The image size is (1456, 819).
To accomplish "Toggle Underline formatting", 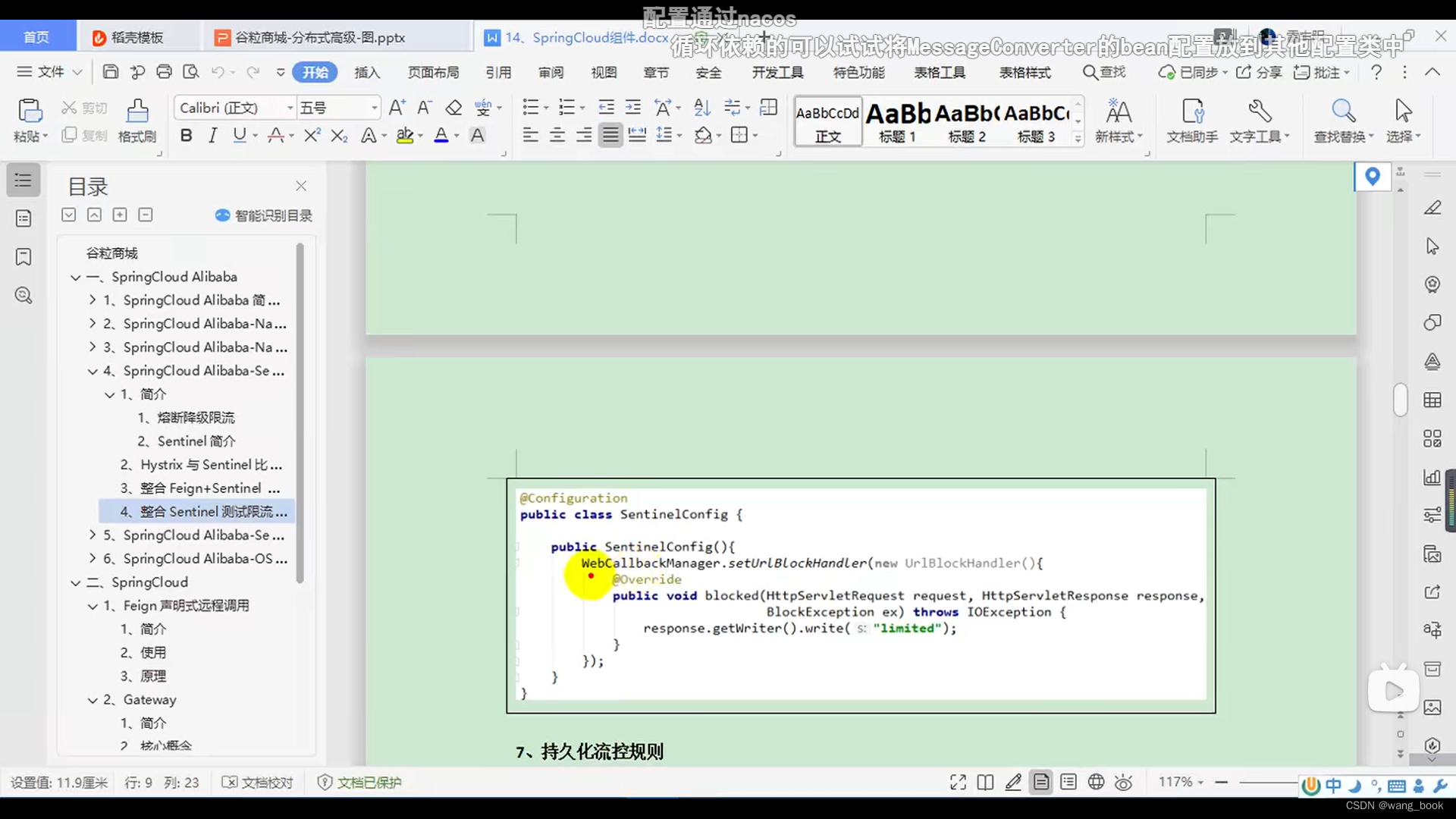I will click(240, 136).
